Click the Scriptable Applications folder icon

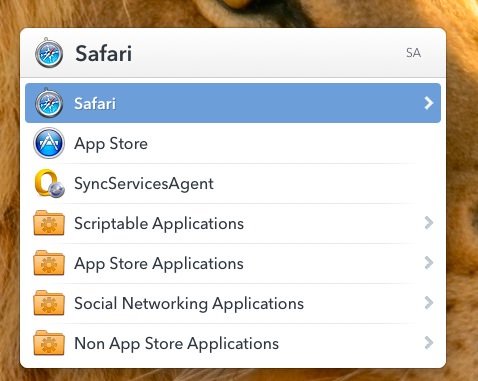point(49,223)
